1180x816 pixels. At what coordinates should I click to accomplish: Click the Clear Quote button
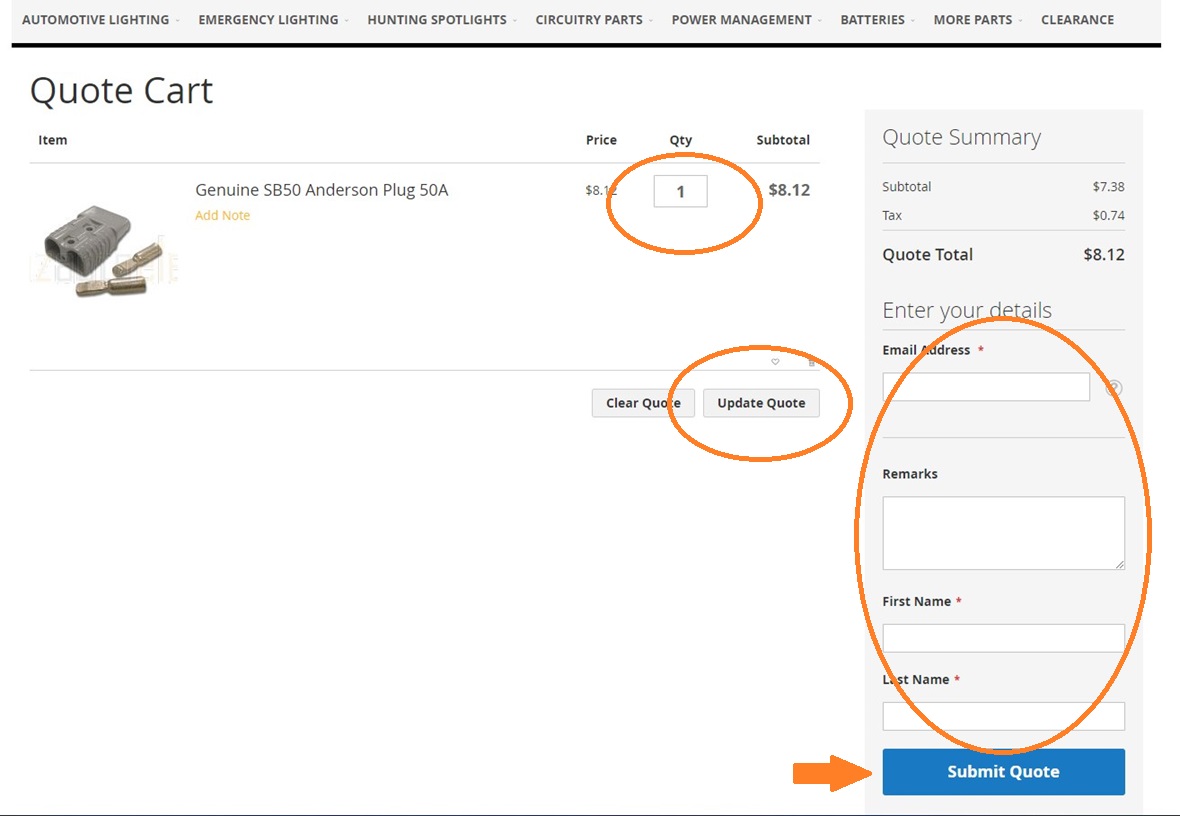point(643,403)
